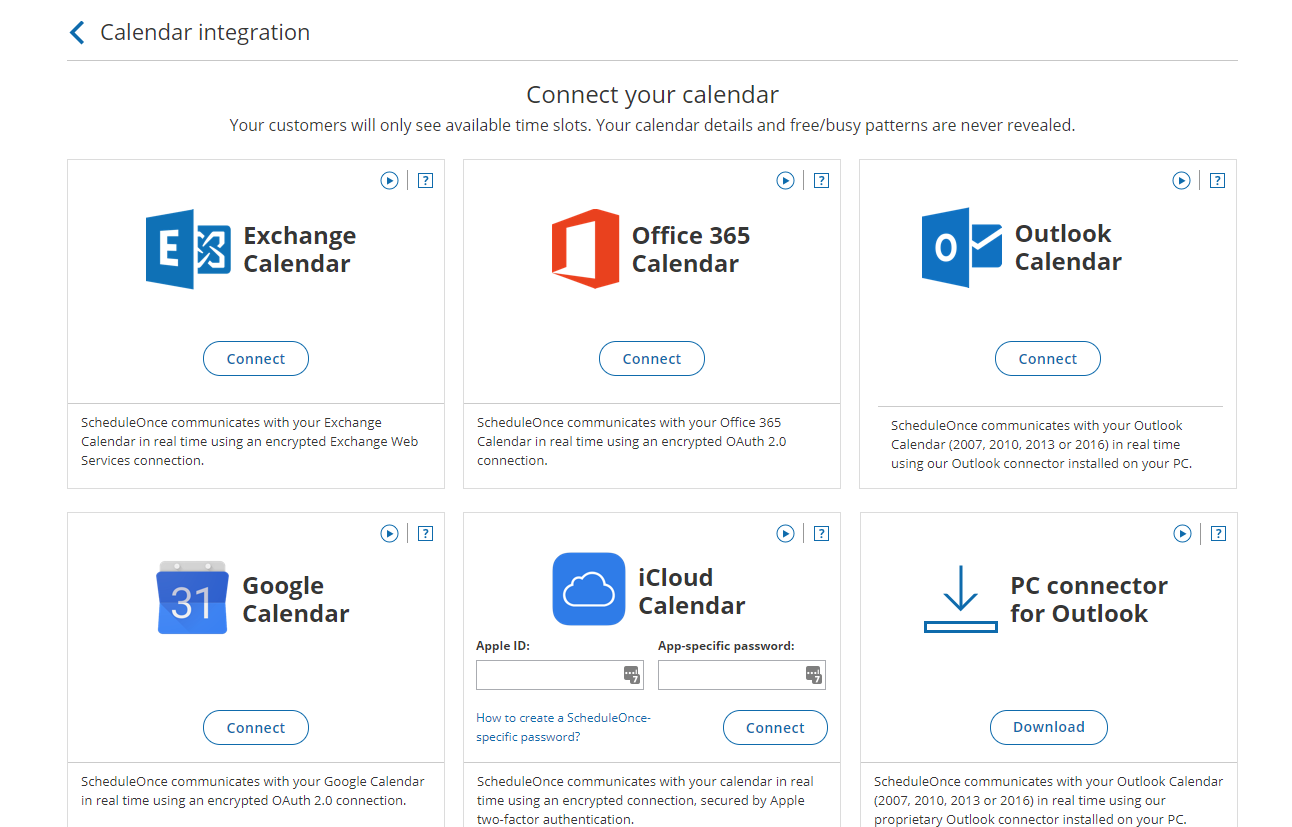Download the PC connector for Outlook
The image size is (1292, 827).
coord(1048,727)
